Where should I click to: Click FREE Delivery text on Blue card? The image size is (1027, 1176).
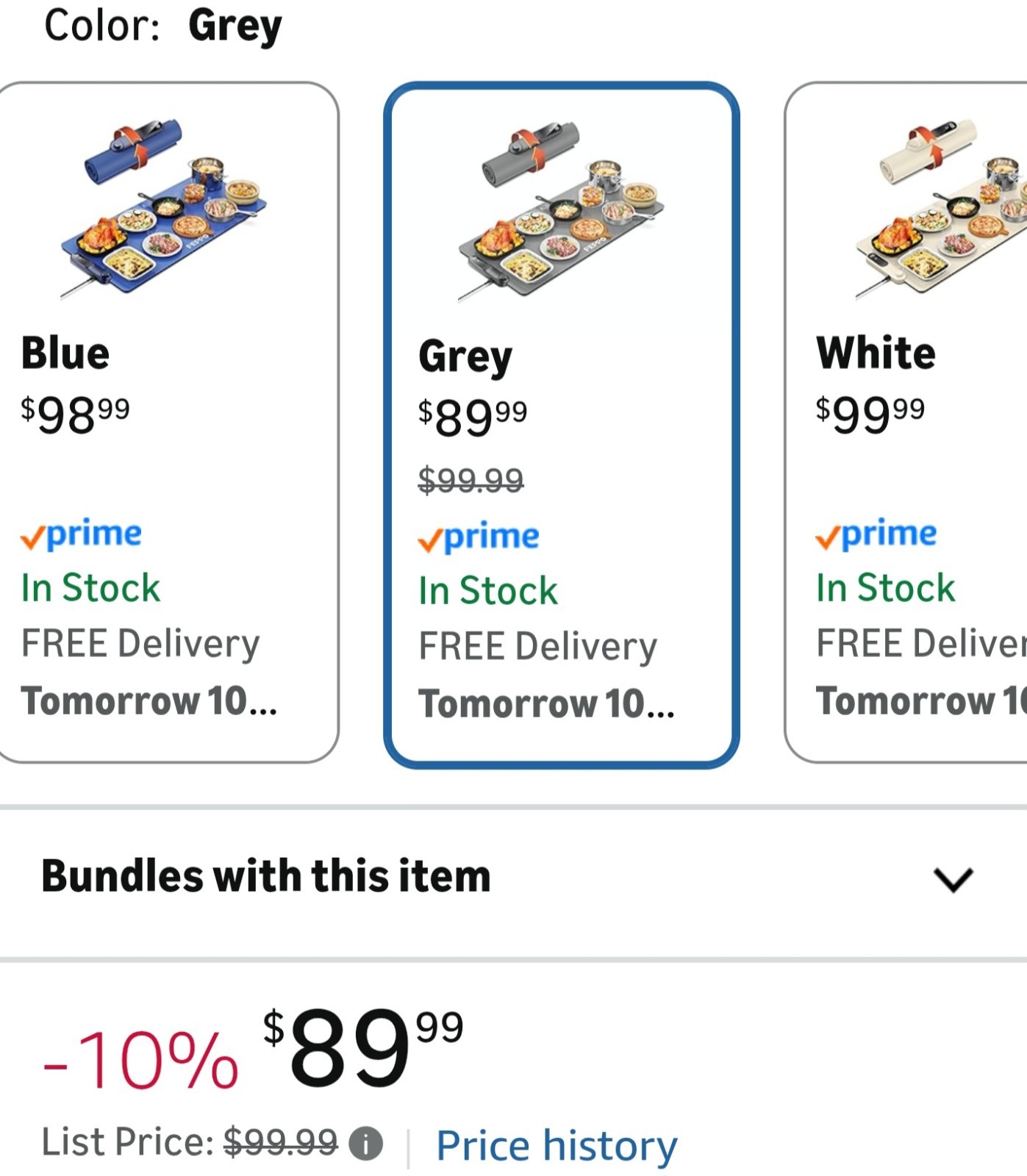[140, 644]
